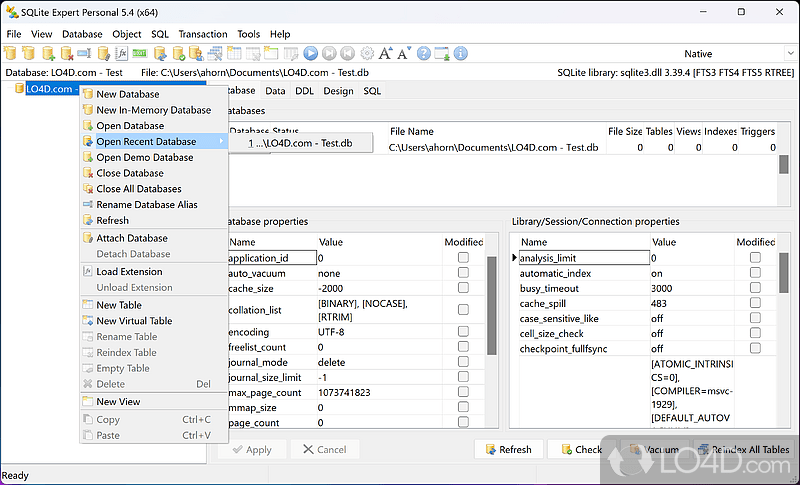Click the blue info About icon
Viewport: 800px width, 485px height.
(x=461, y=53)
